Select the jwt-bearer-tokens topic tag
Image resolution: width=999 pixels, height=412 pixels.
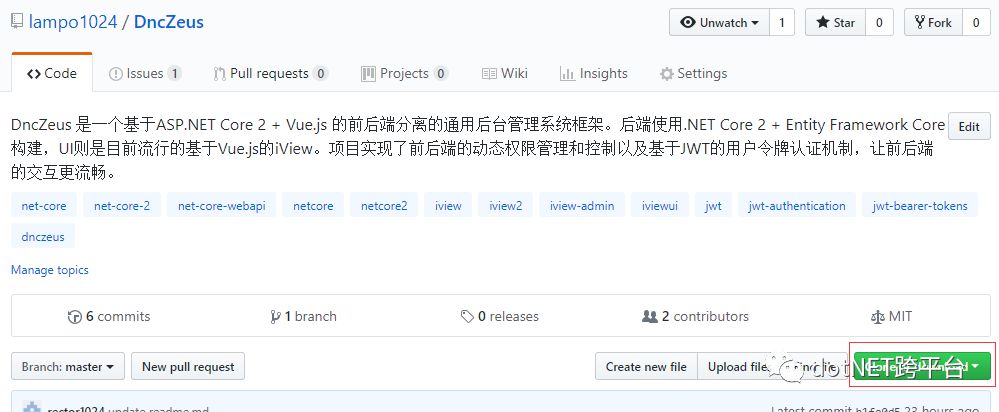[x=920, y=206]
